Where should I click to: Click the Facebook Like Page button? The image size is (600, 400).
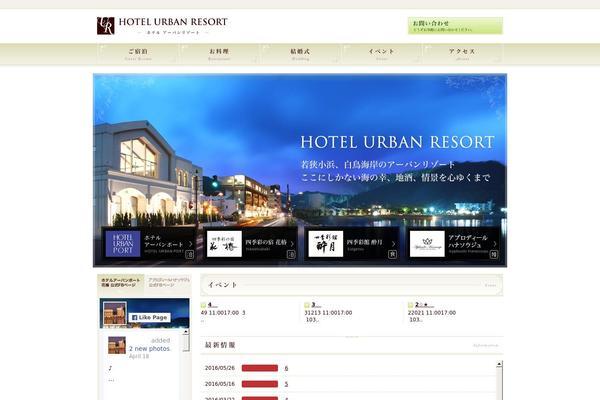(150, 318)
